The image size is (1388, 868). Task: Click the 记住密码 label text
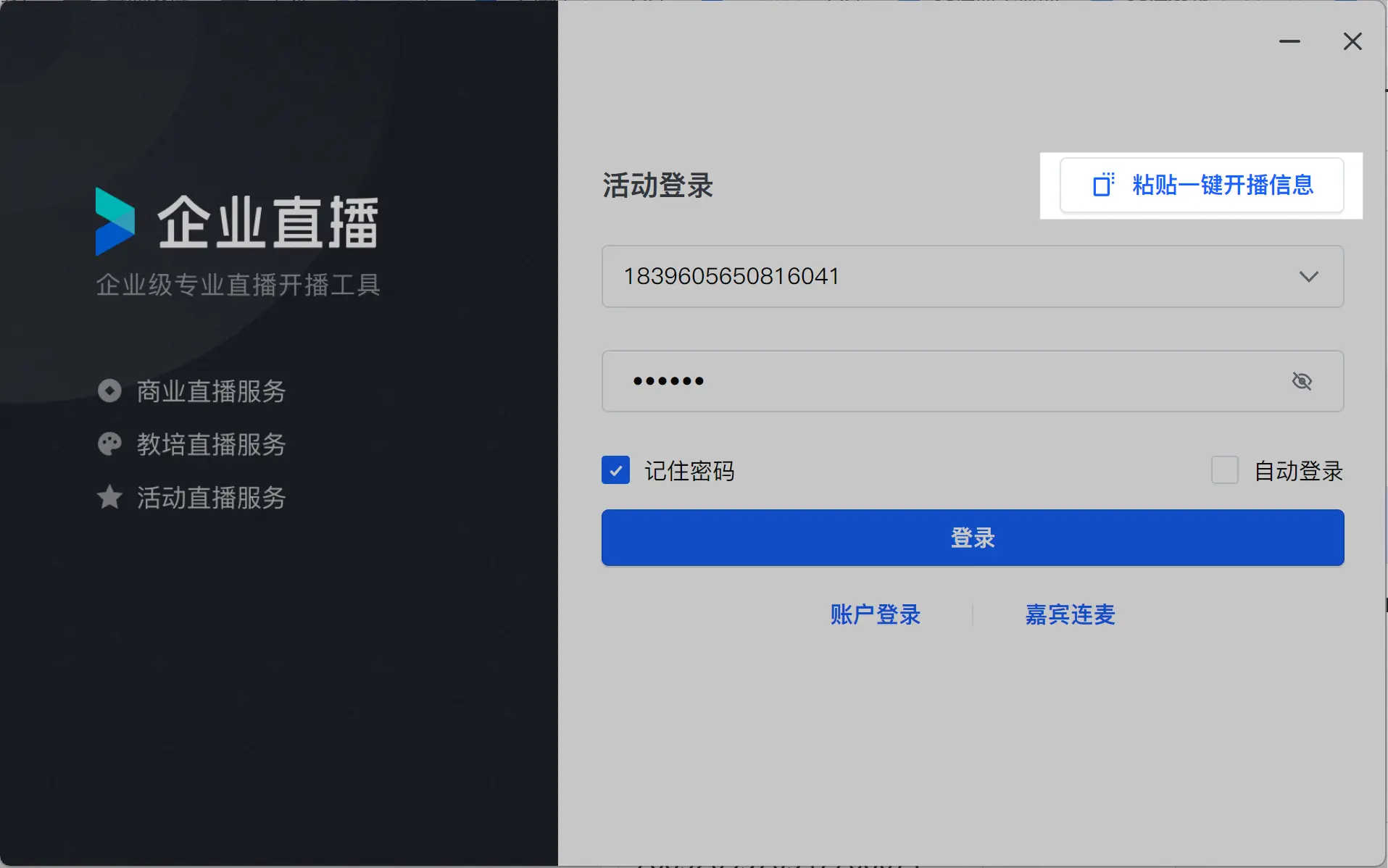point(689,471)
